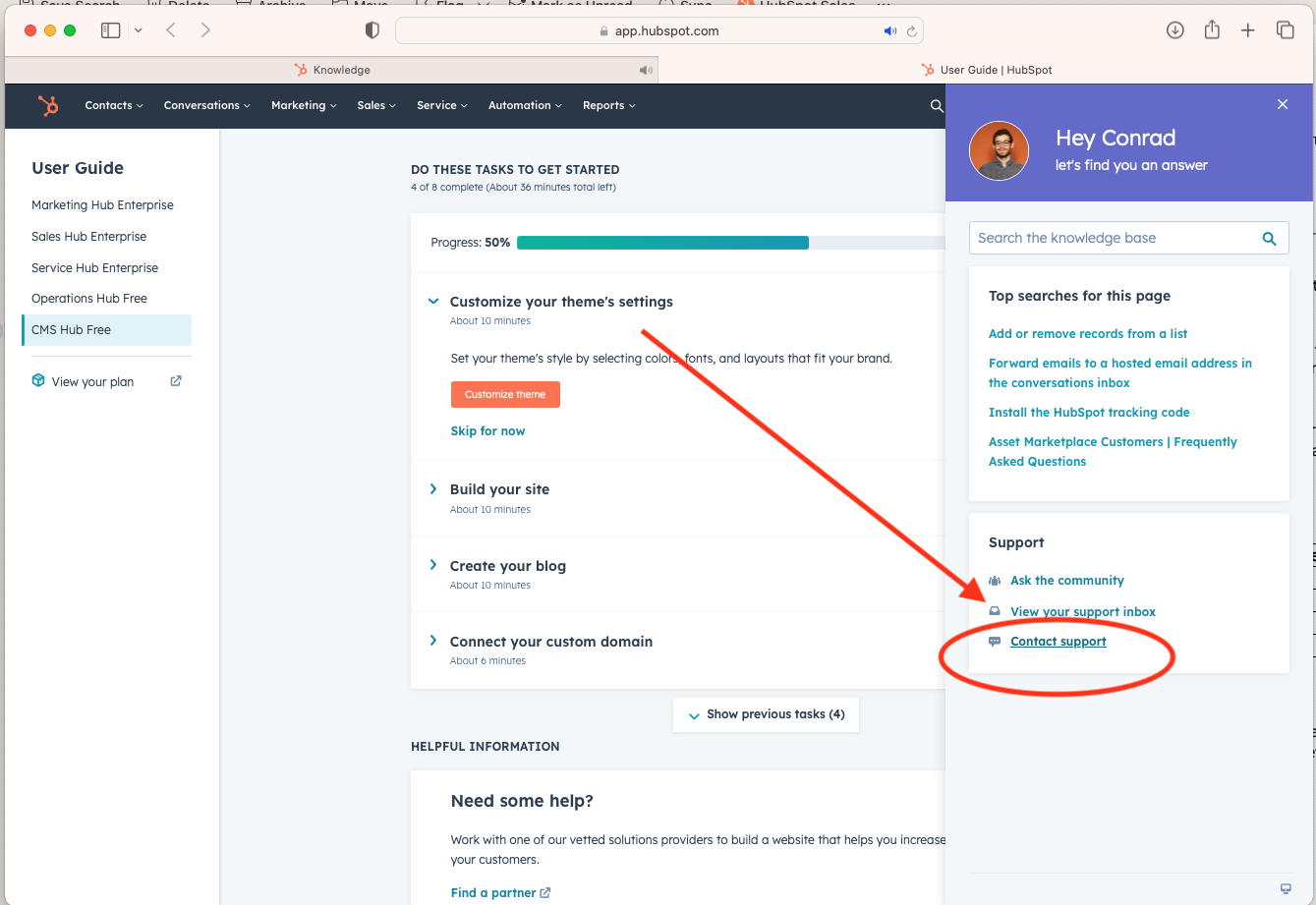Click the Search the knowledge base field
Viewport: 1316px width, 905px height.
point(1111,238)
